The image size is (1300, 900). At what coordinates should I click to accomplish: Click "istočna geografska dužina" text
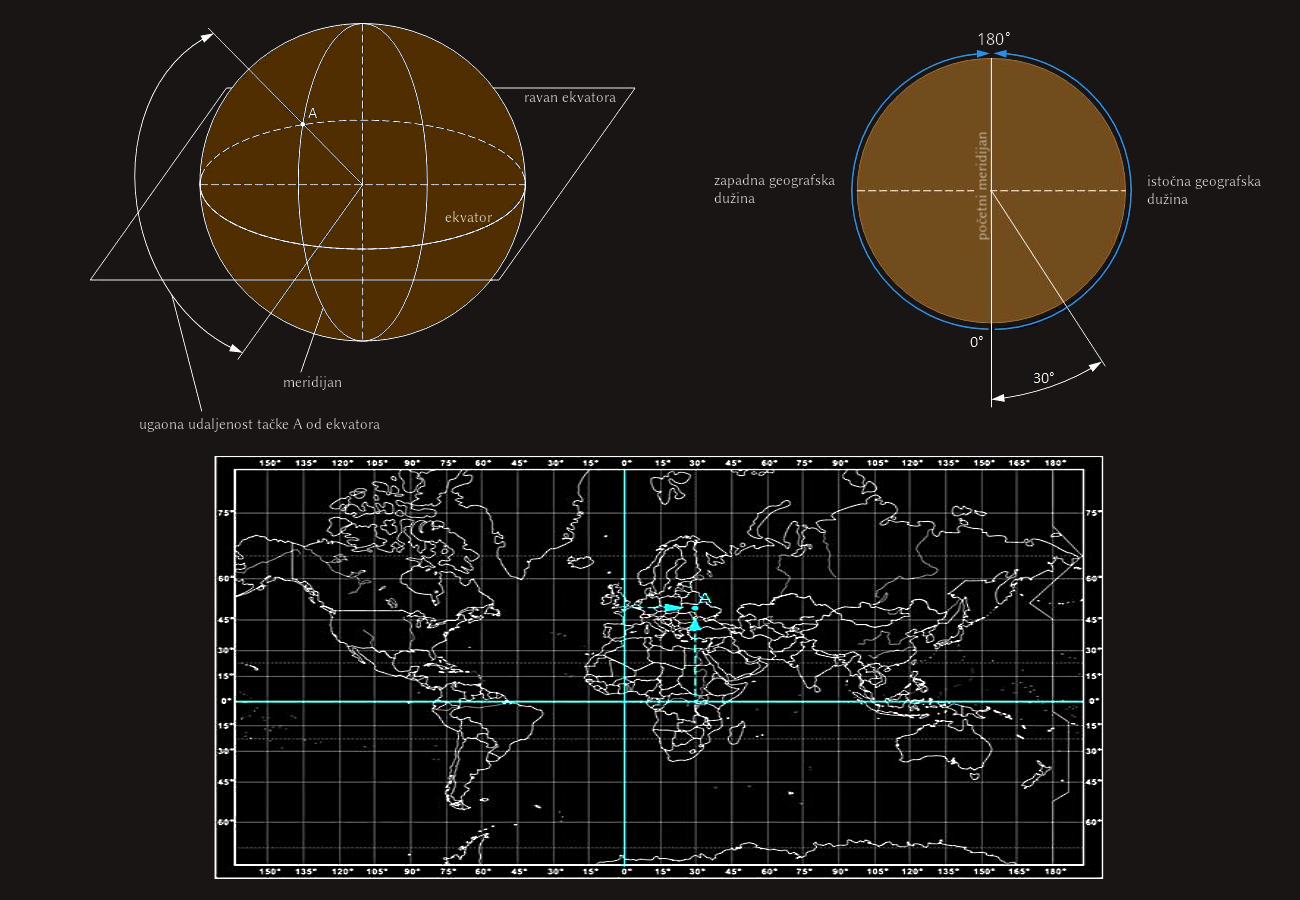pos(1203,190)
